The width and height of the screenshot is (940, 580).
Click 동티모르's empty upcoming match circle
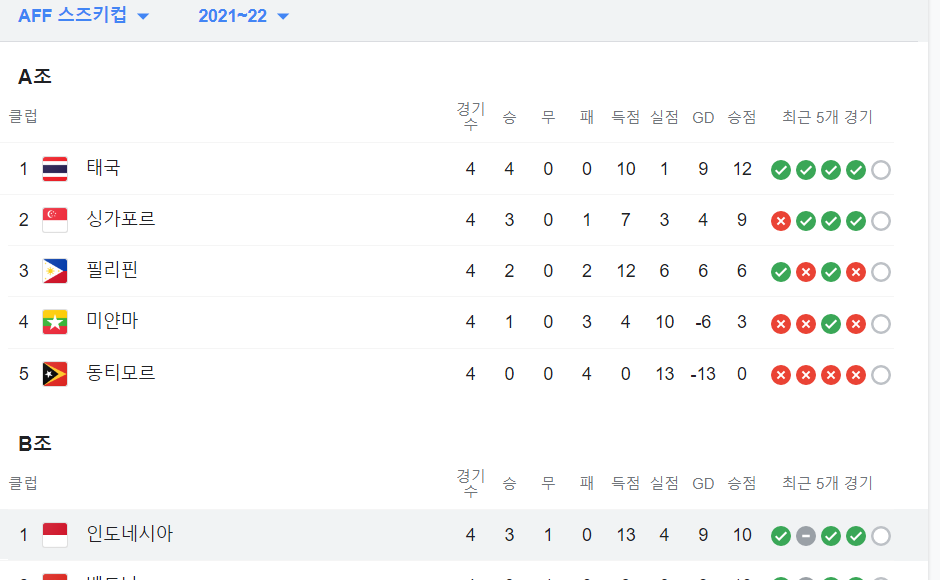pyautogui.click(x=881, y=375)
